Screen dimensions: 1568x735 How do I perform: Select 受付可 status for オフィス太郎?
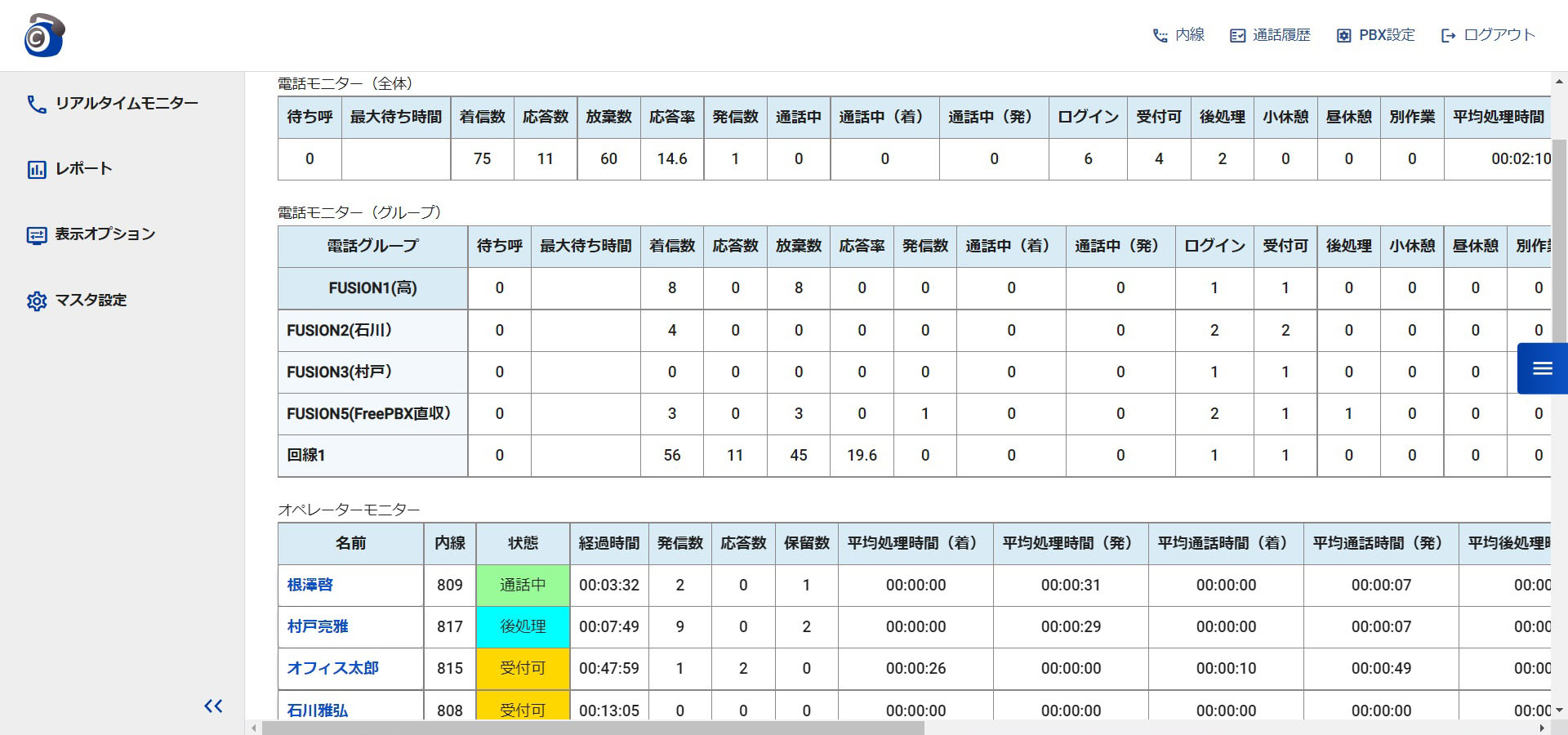point(523,668)
